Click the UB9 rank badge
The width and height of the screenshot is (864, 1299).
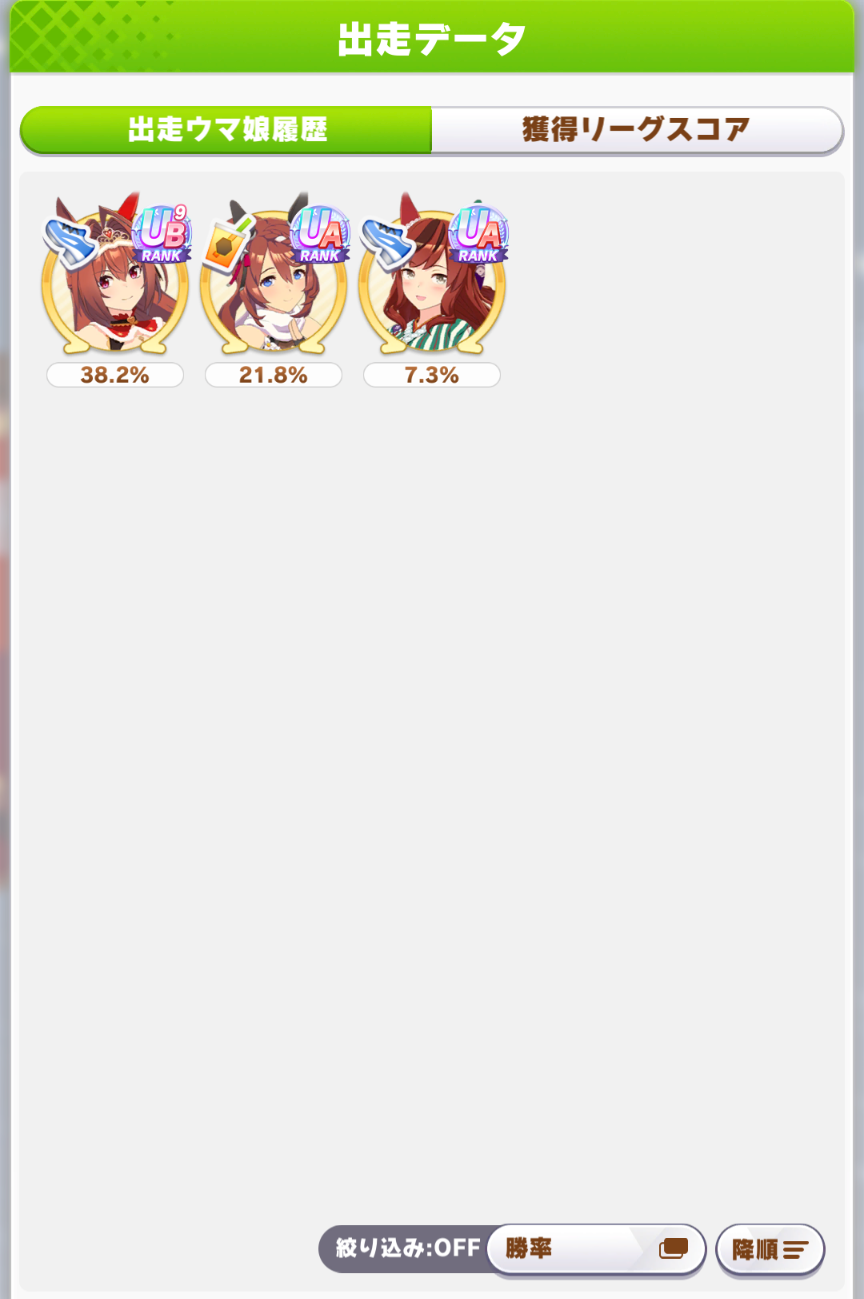click(x=161, y=234)
